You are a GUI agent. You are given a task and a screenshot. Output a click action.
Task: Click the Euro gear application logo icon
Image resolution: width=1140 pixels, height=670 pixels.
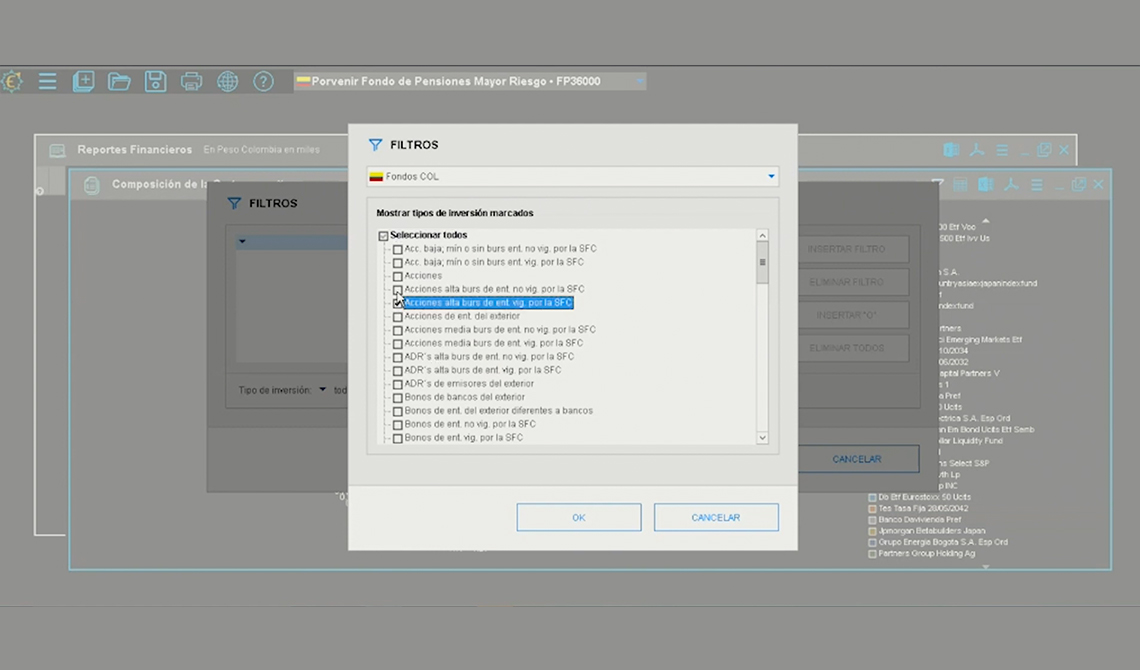(11, 81)
